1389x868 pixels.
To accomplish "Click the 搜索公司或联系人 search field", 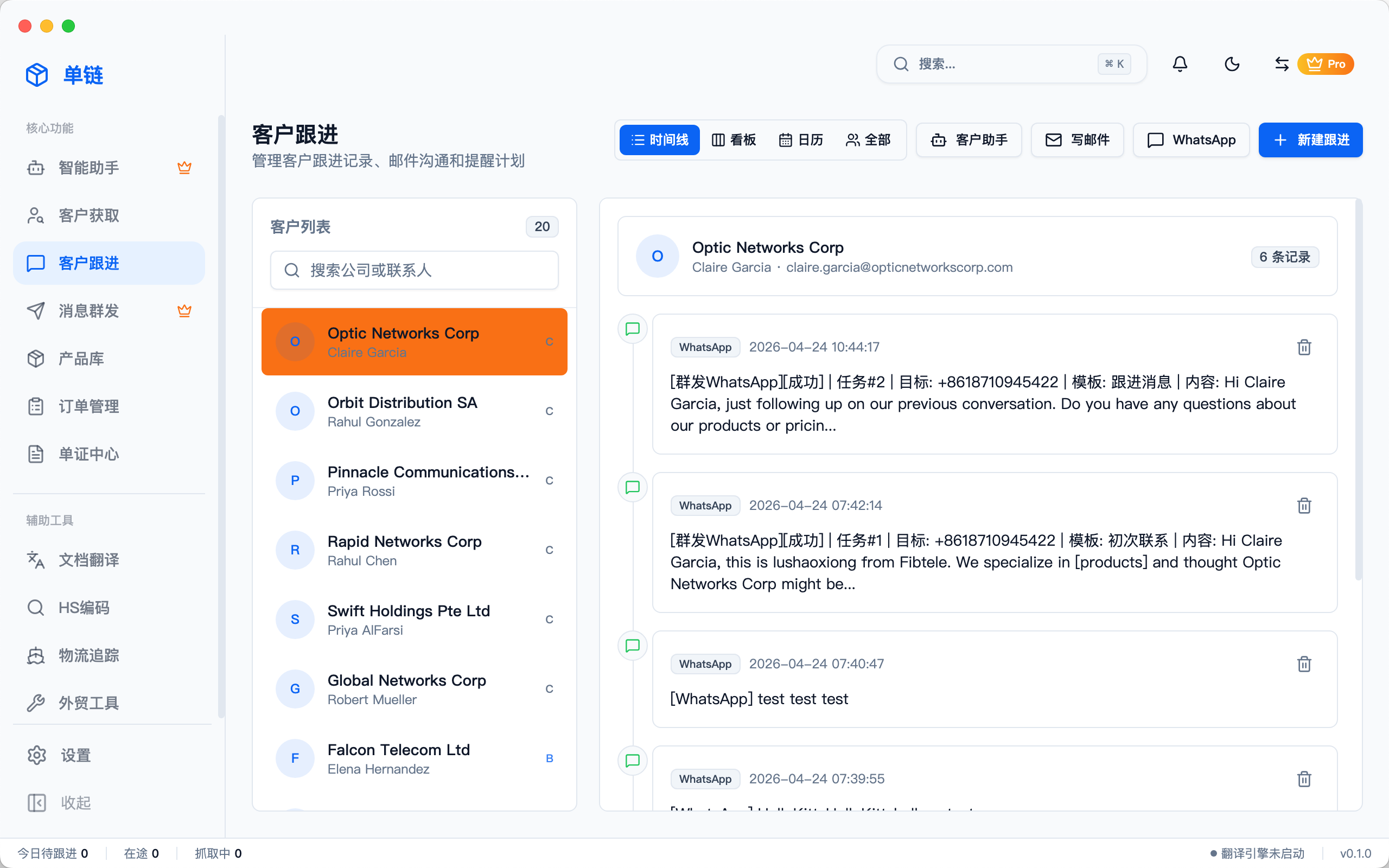I will coord(415,270).
